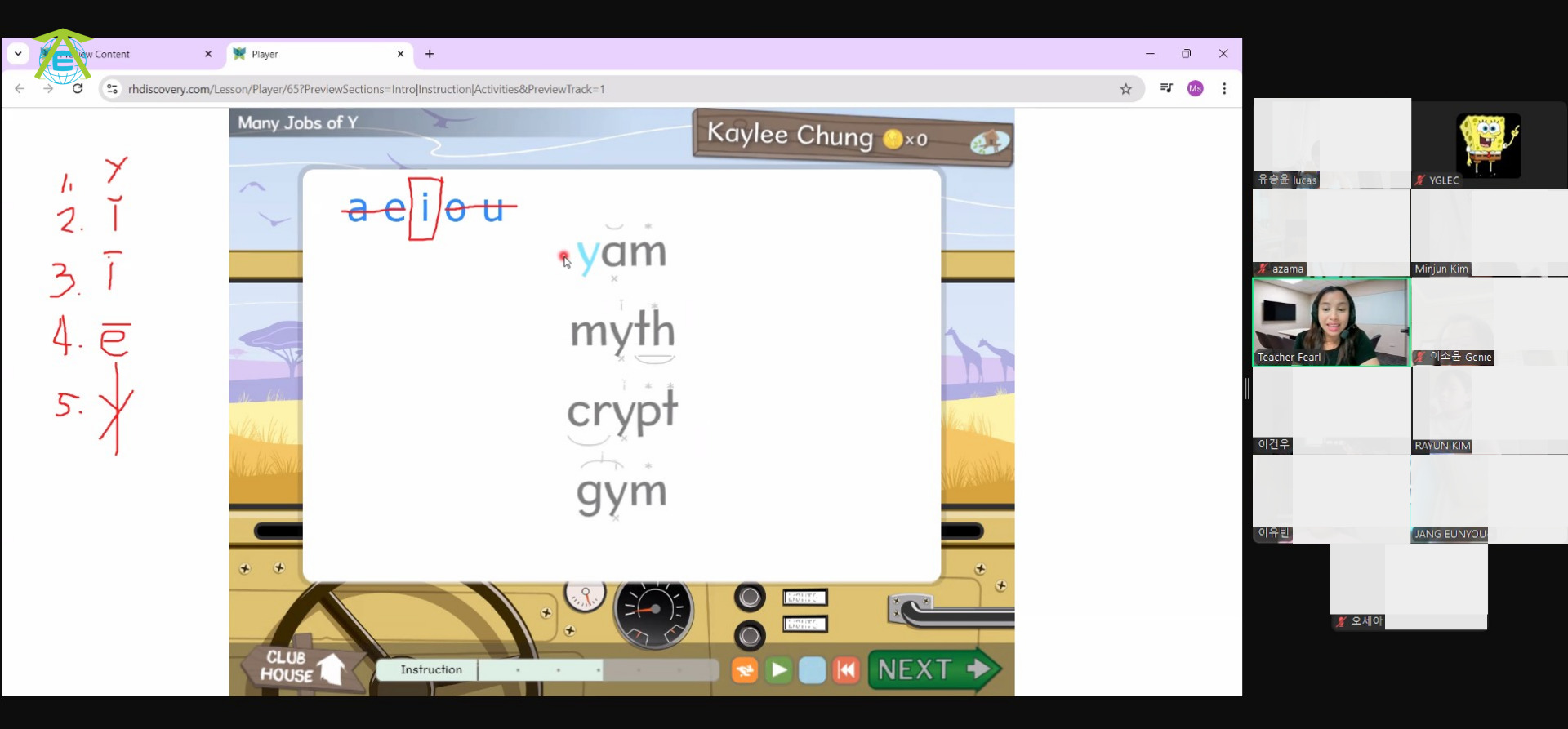Open the tab search dropdown arrow
This screenshot has height=729, width=1568.
point(18,54)
